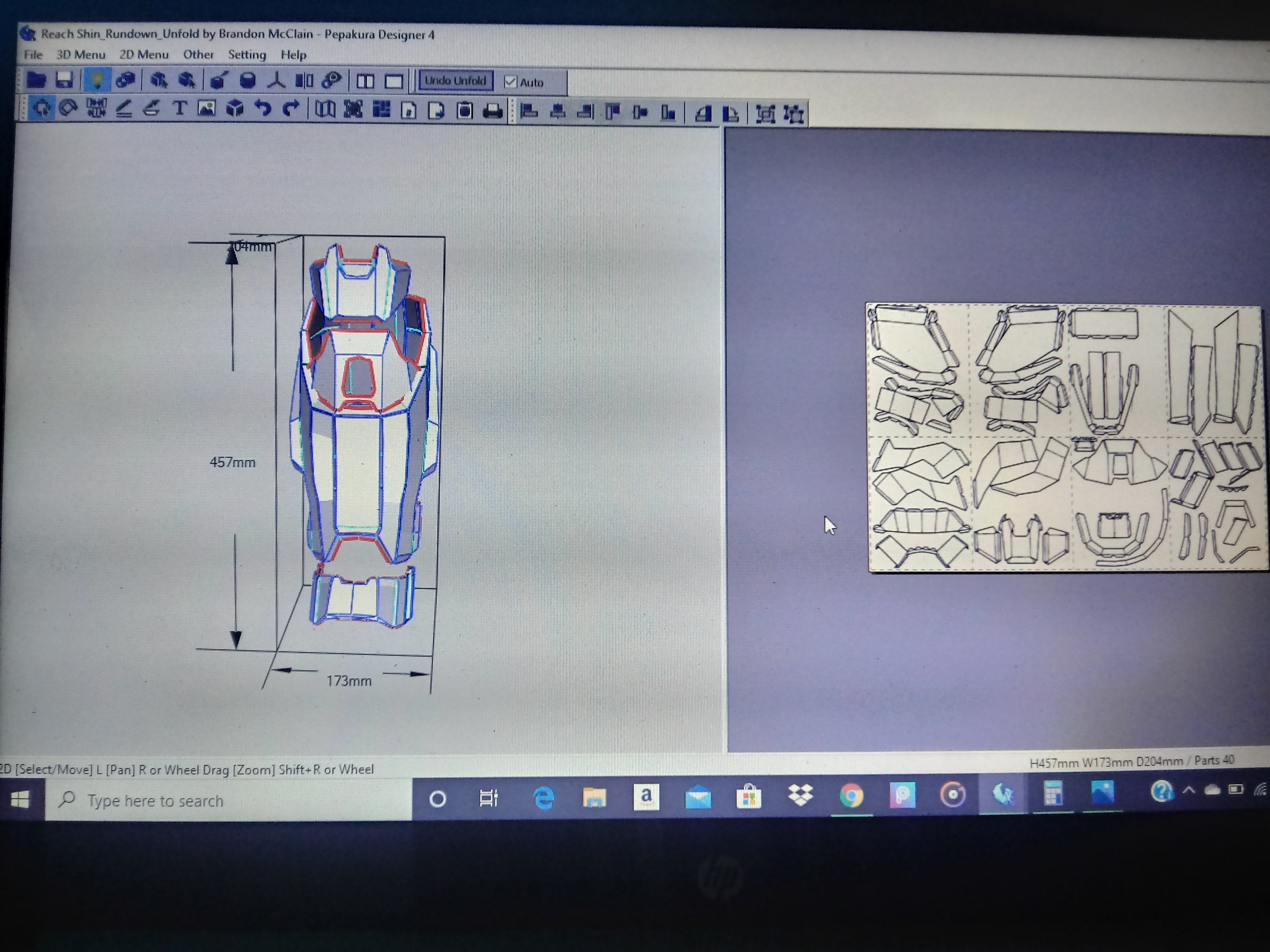The height and width of the screenshot is (952, 1270).
Task: Open the 3D Menu
Action: [x=81, y=54]
